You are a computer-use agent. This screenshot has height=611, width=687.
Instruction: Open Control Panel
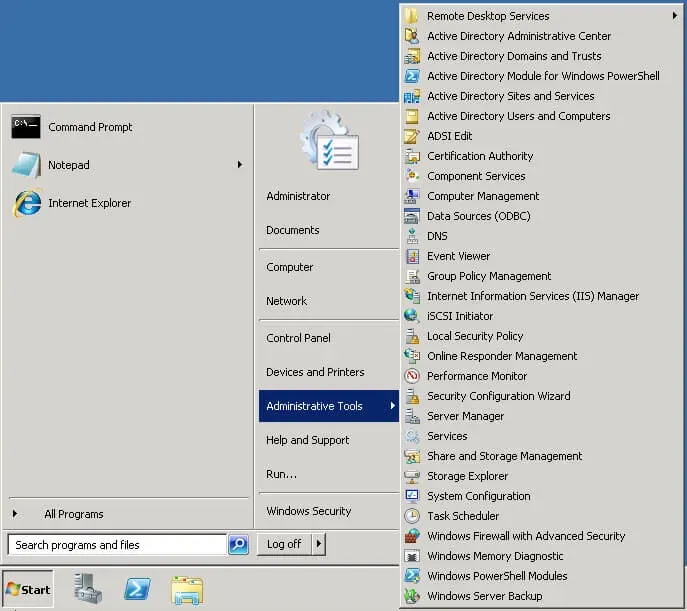coord(298,338)
